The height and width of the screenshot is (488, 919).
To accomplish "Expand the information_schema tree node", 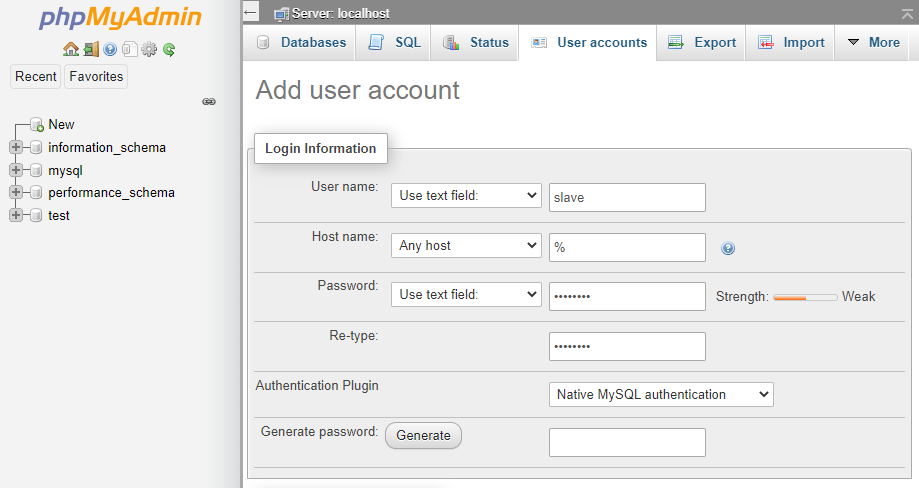I will [x=16, y=147].
